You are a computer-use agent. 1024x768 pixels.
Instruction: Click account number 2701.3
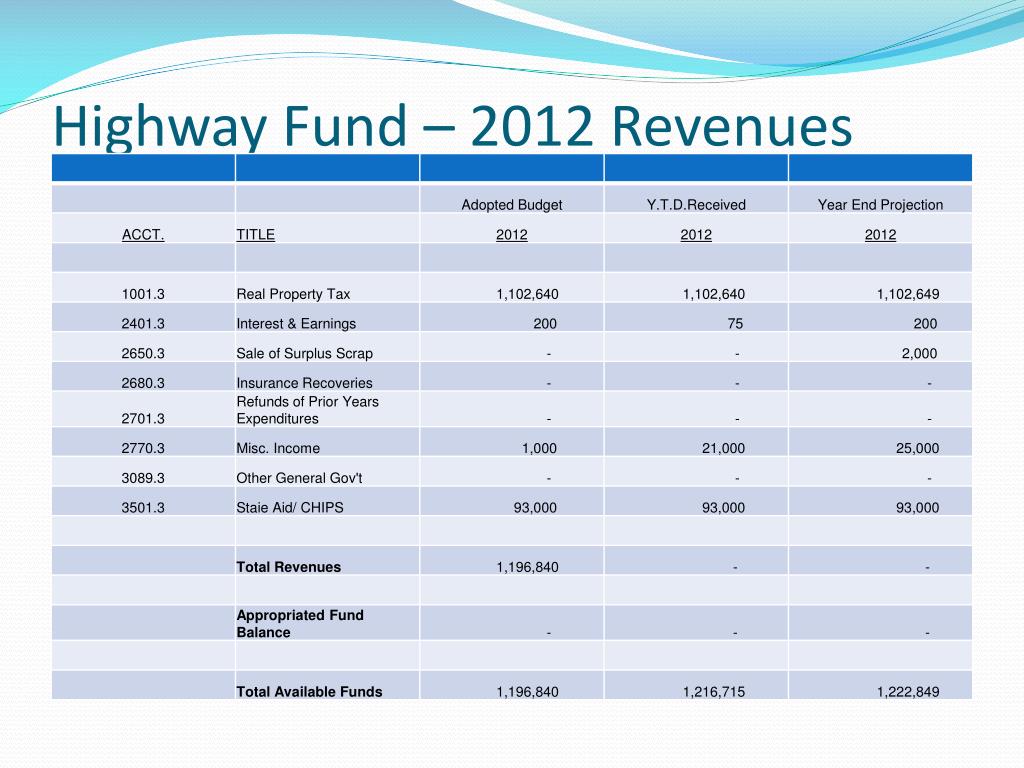[x=143, y=419]
